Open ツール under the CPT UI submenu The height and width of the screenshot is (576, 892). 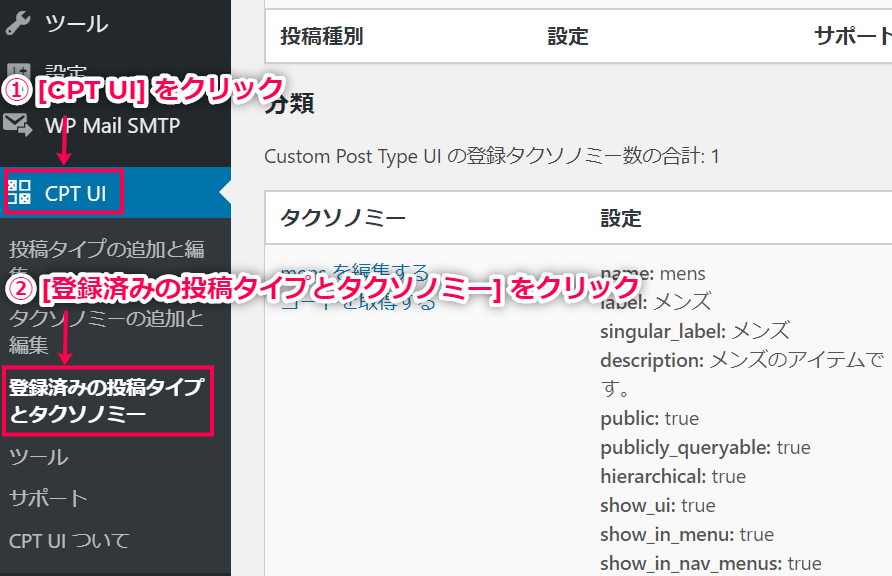[x=39, y=457]
